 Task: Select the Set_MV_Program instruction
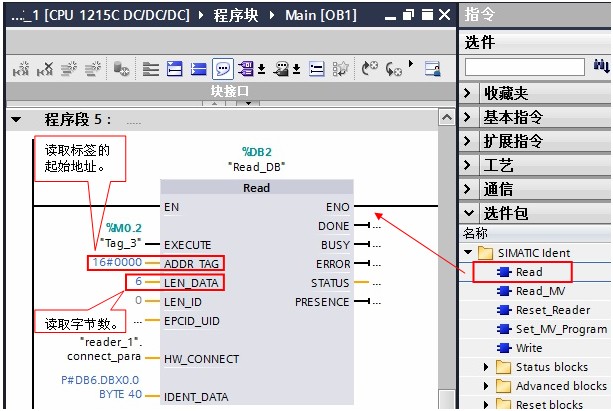click(561, 329)
